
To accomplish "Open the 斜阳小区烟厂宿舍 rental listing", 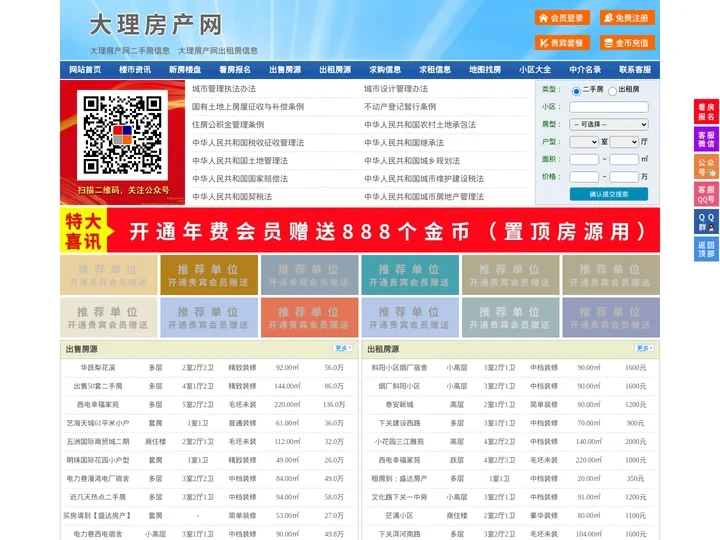I will [x=399, y=367].
